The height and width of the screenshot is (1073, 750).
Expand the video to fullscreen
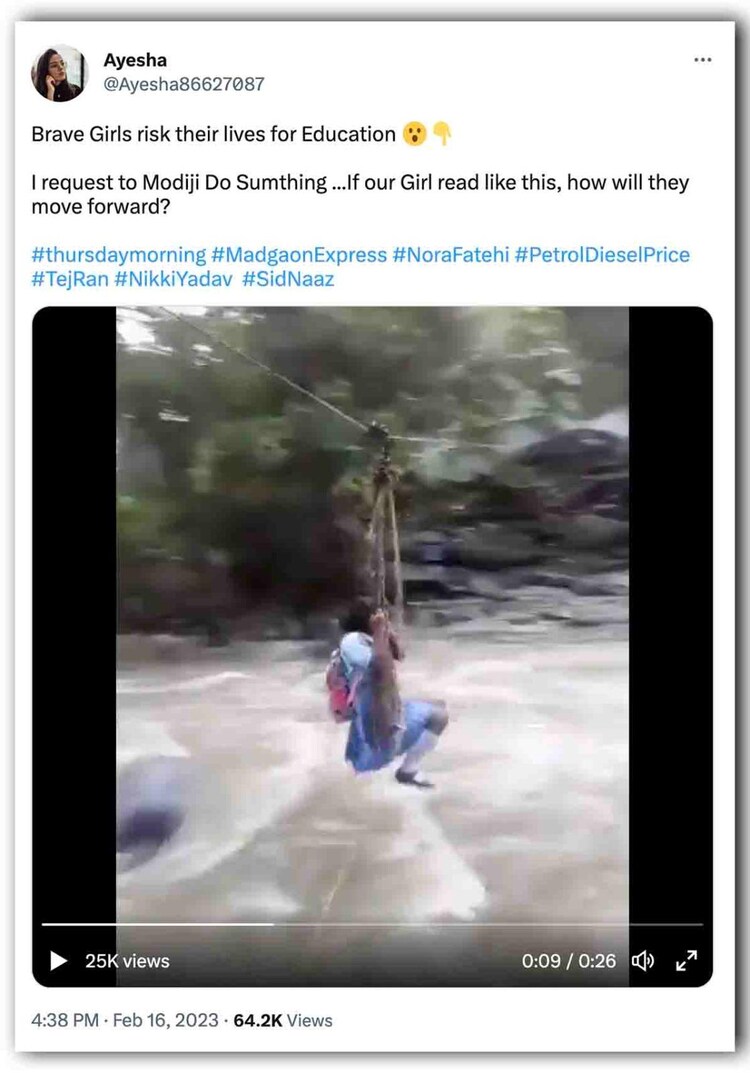pyautogui.click(x=686, y=961)
